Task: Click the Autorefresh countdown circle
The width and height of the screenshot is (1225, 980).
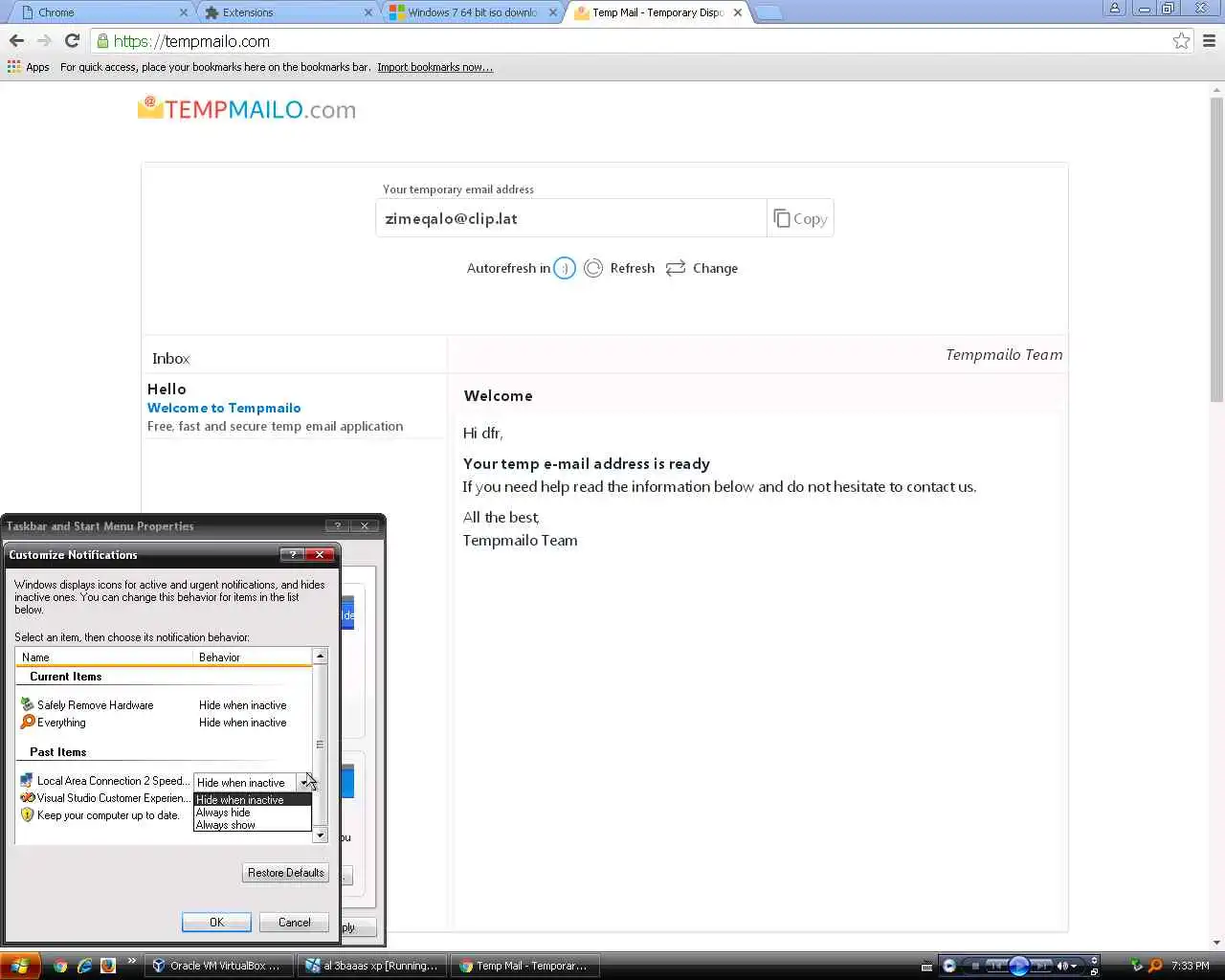Action: [x=565, y=268]
